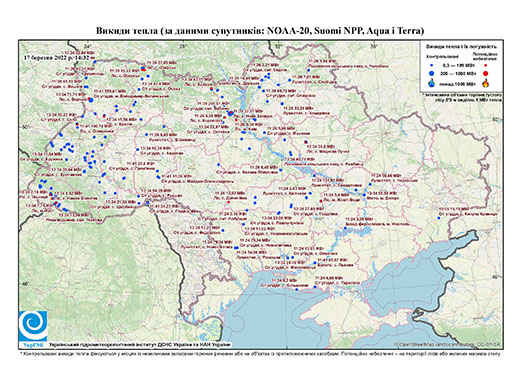Click the small blue dot legend symbol
The image size is (520, 368).
click(432, 65)
